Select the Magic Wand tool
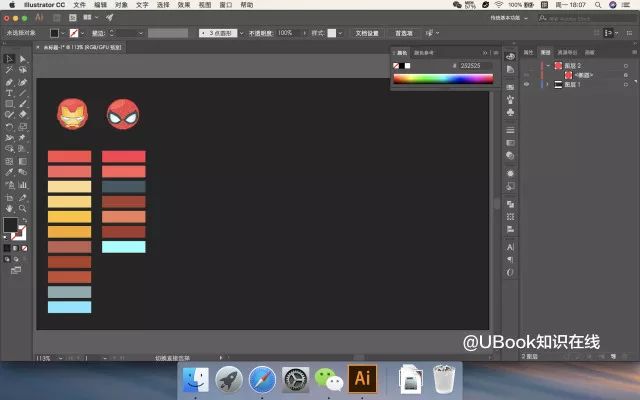The image size is (640, 400). [9, 70]
